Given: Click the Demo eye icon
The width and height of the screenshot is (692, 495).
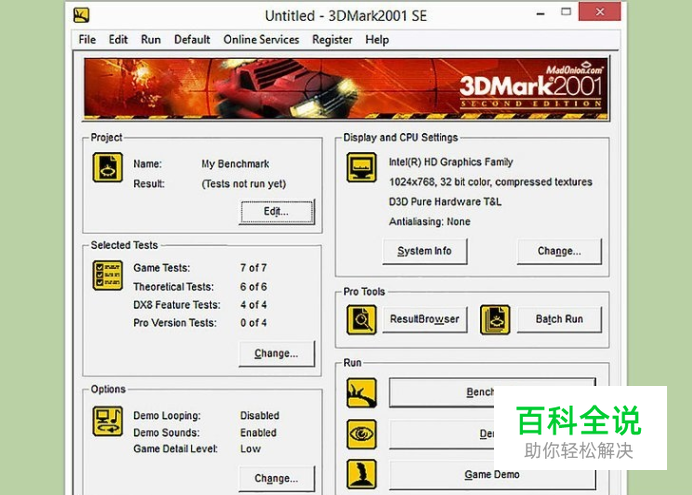Looking at the screenshot, I should coord(361,434).
